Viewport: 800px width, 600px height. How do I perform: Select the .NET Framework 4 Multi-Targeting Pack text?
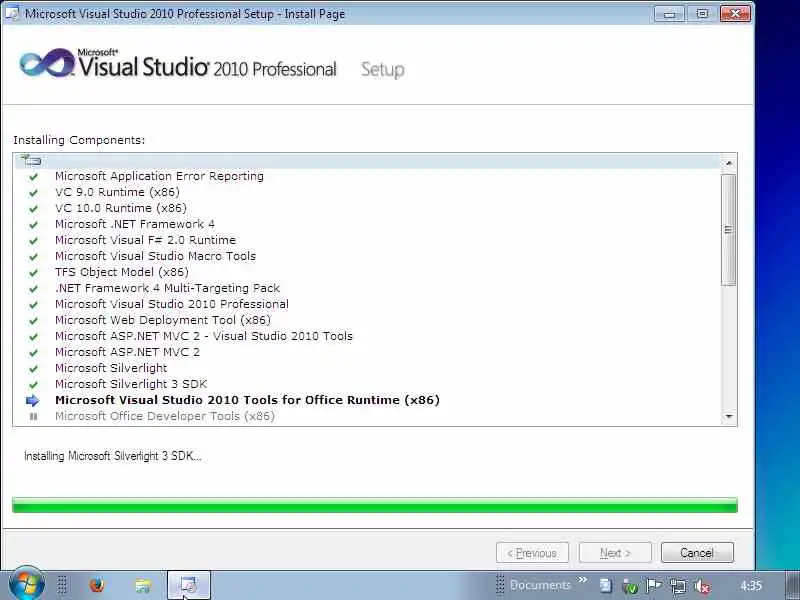point(167,288)
